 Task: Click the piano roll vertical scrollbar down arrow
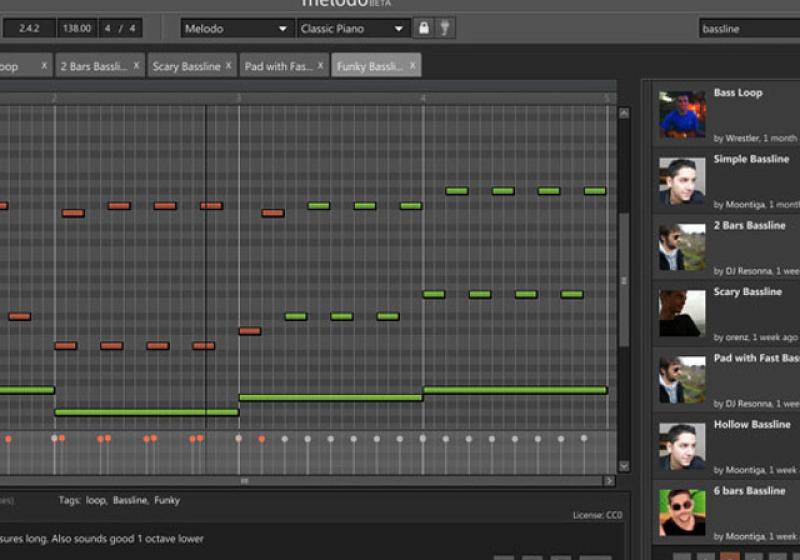click(x=624, y=466)
